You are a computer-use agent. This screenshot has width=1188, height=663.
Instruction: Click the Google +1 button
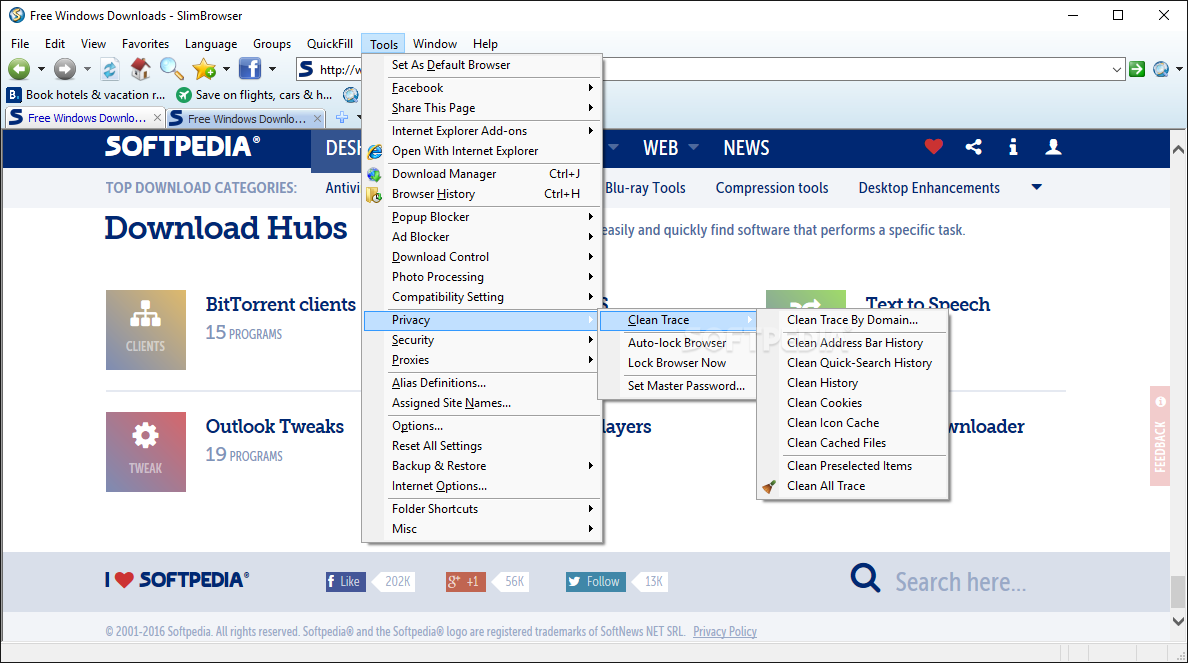466,581
